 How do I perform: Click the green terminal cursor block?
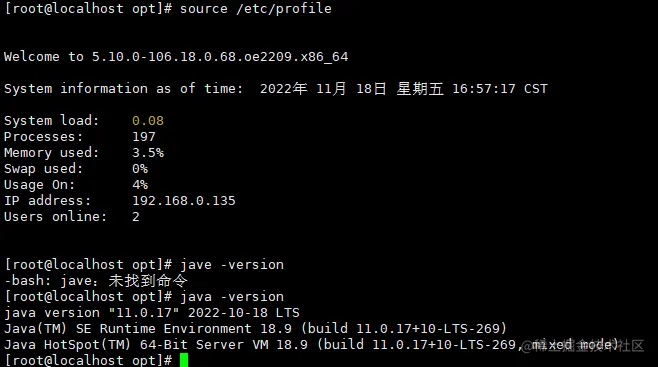pyautogui.click(x=184, y=360)
